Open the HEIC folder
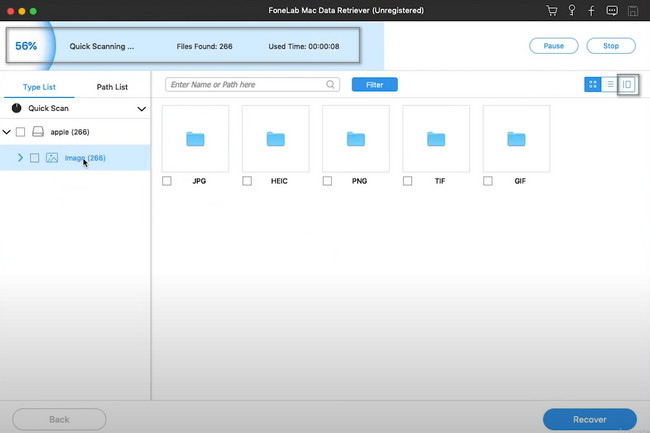This screenshot has width=650, height=433. click(276, 139)
